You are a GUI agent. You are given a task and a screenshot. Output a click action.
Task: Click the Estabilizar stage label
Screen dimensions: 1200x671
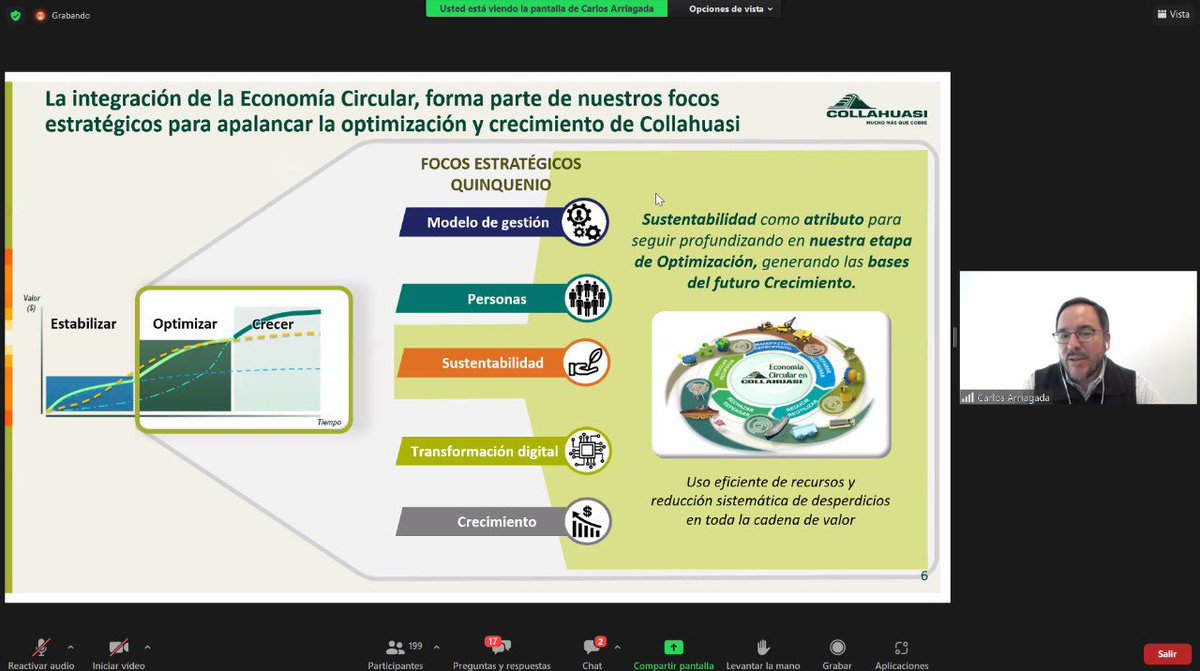[84, 323]
